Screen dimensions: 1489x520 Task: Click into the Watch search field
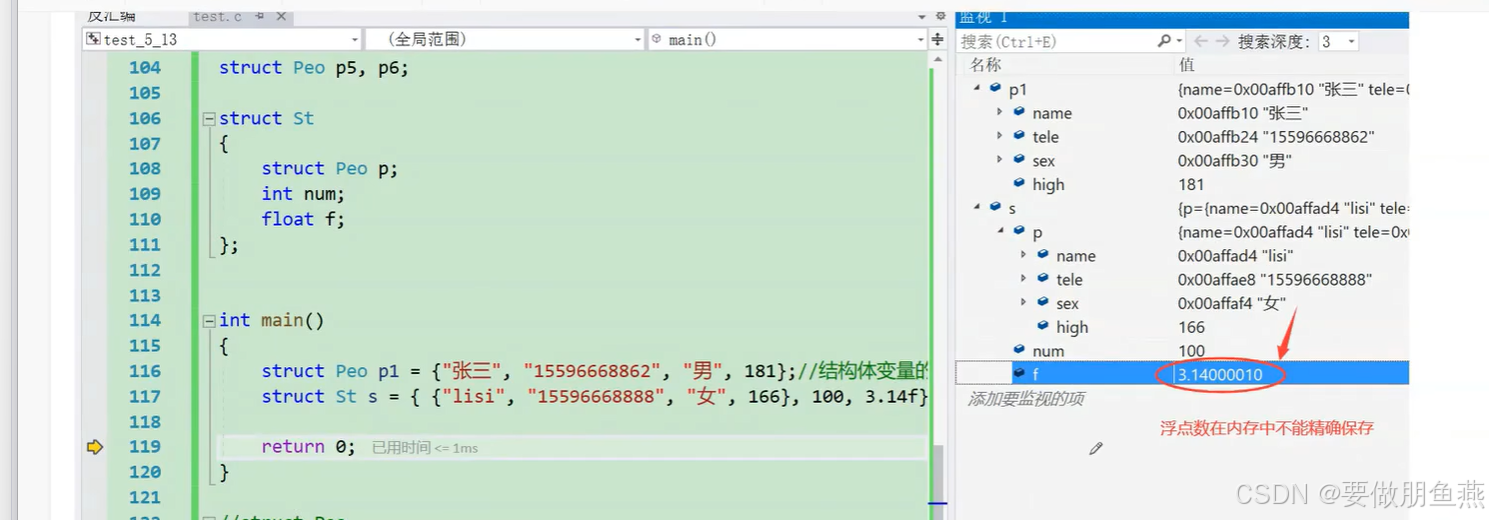coord(1057,41)
